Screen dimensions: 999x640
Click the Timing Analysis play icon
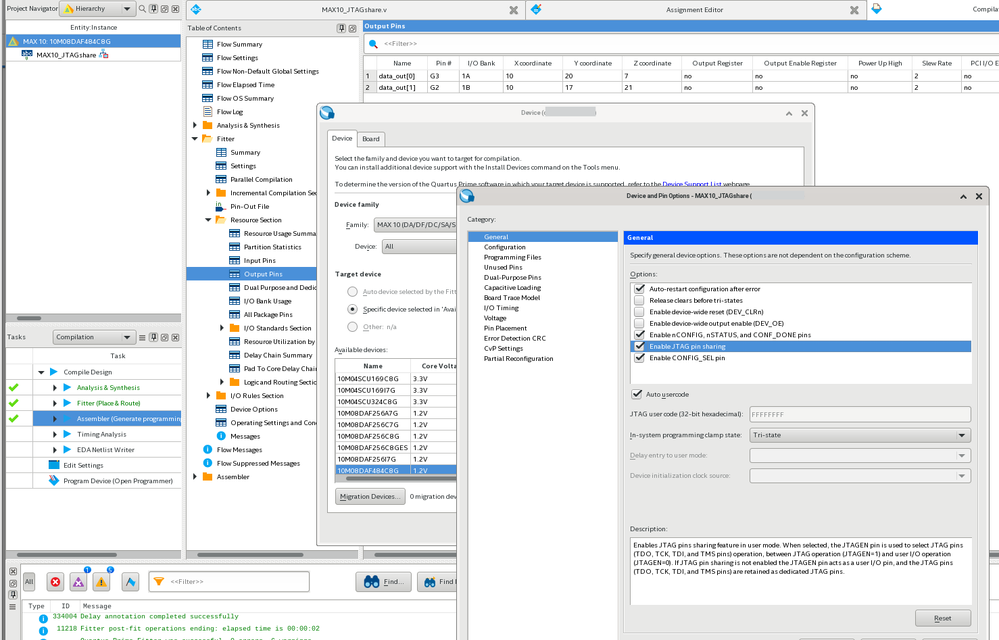[68, 434]
